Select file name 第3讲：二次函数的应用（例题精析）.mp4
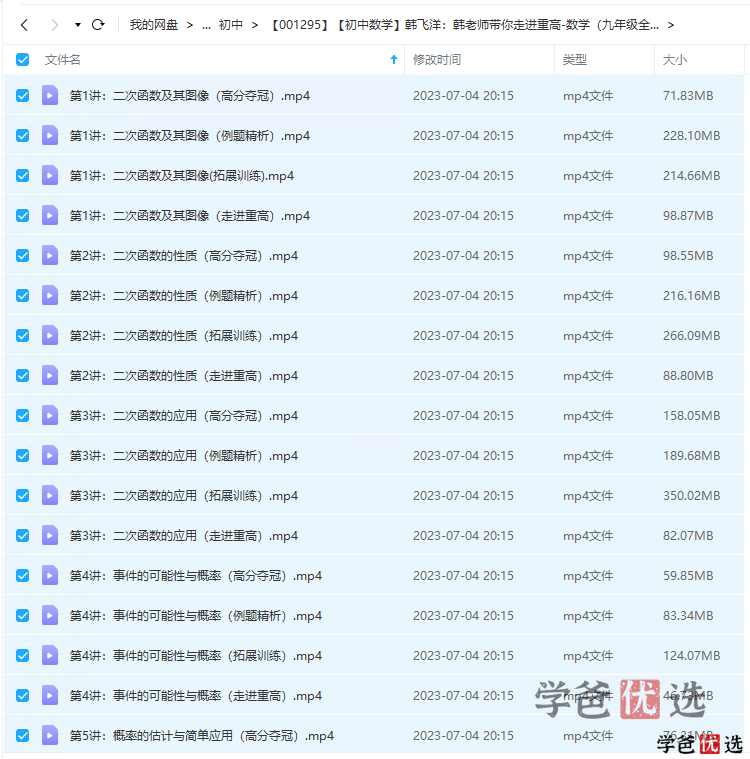This screenshot has height=759, width=750. (184, 456)
